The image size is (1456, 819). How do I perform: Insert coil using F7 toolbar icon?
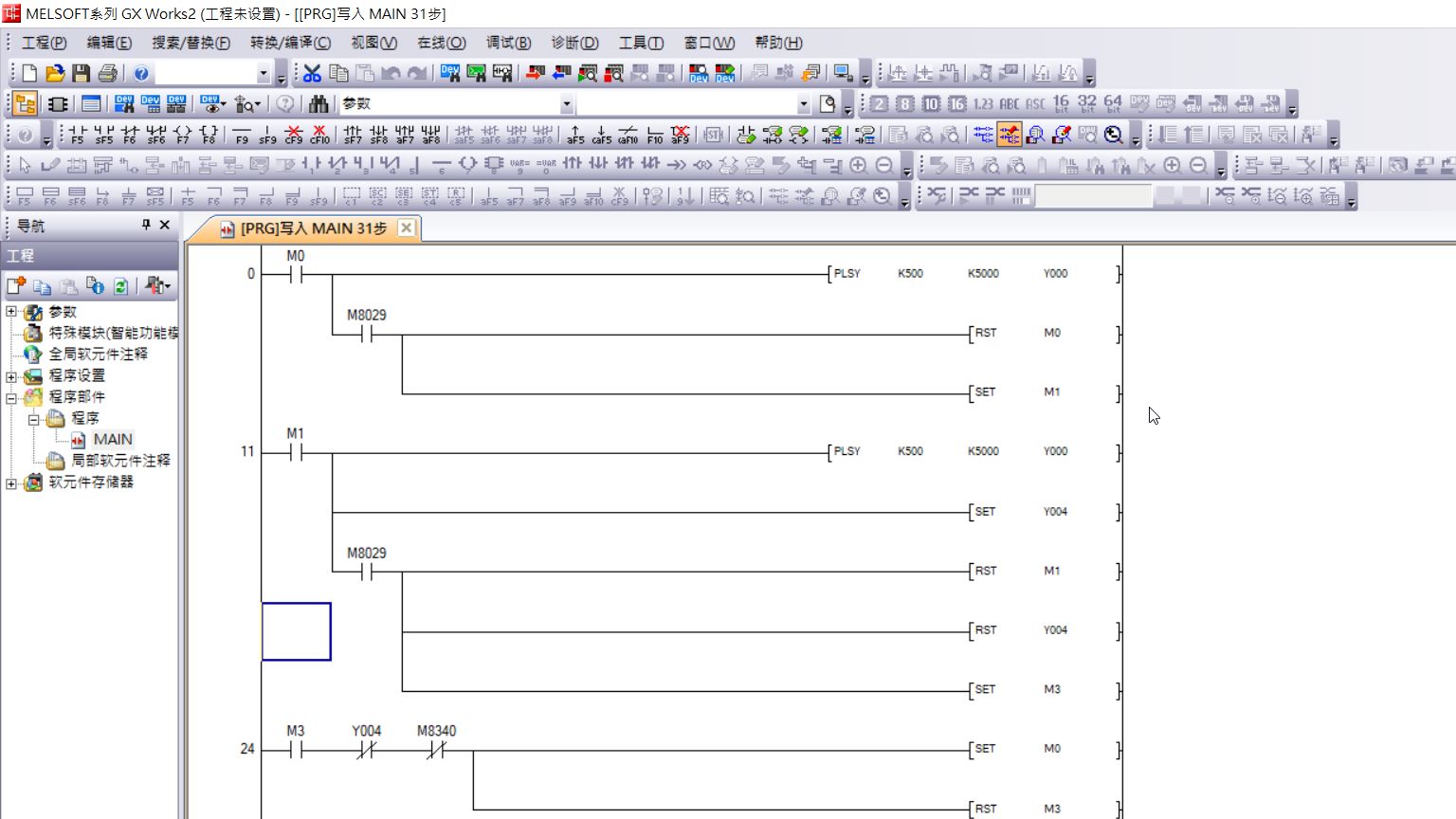[183, 135]
